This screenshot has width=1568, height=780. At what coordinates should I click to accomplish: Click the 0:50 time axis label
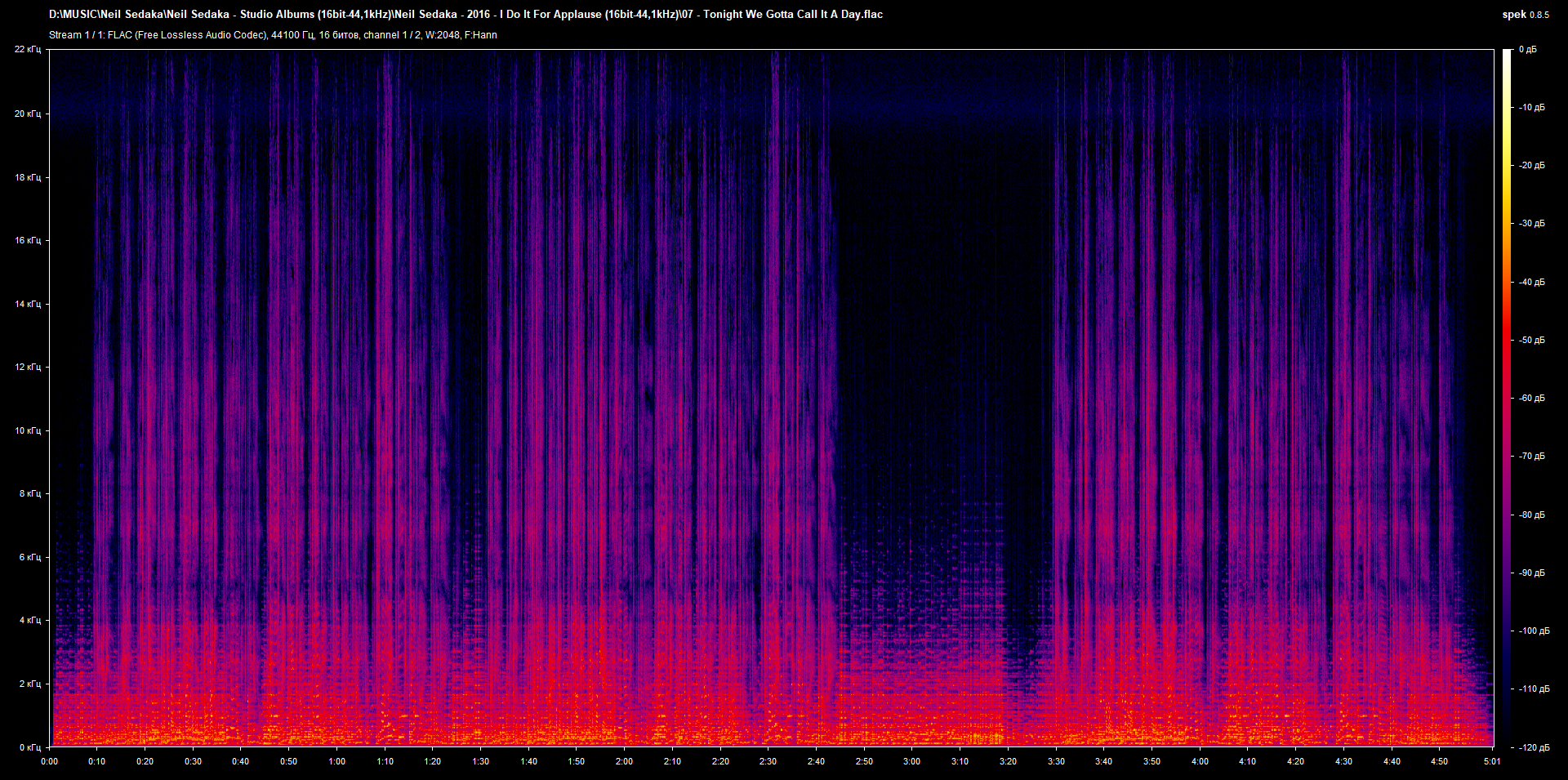click(288, 761)
